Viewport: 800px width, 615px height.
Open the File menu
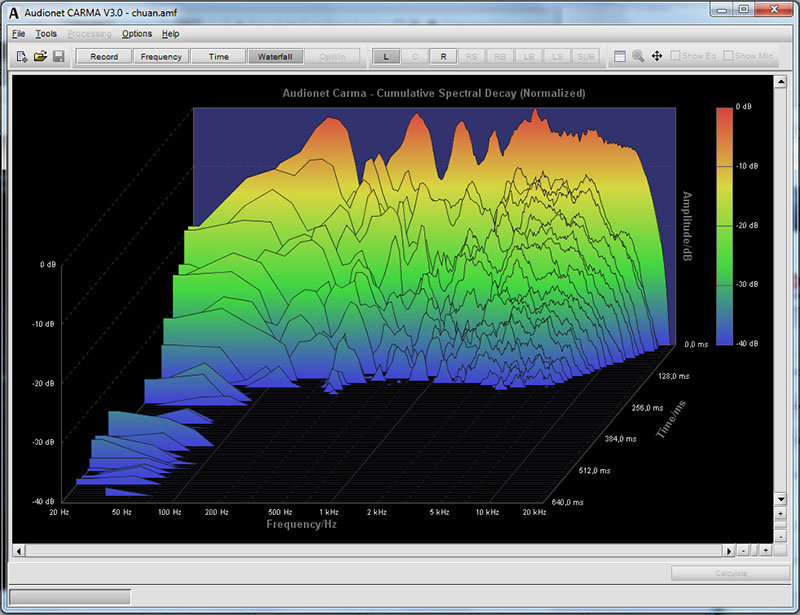18,34
